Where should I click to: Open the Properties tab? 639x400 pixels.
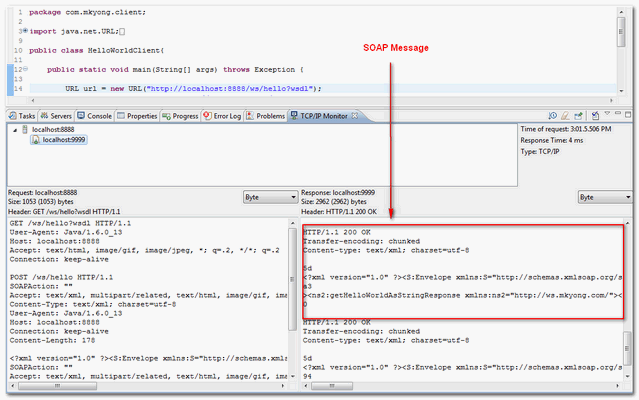point(137,116)
